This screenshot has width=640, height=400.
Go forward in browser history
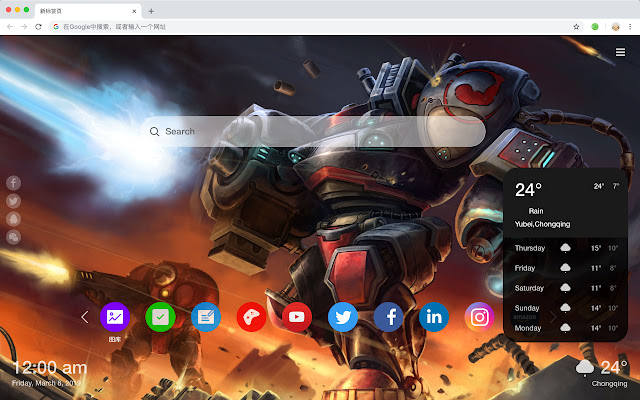(x=24, y=27)
